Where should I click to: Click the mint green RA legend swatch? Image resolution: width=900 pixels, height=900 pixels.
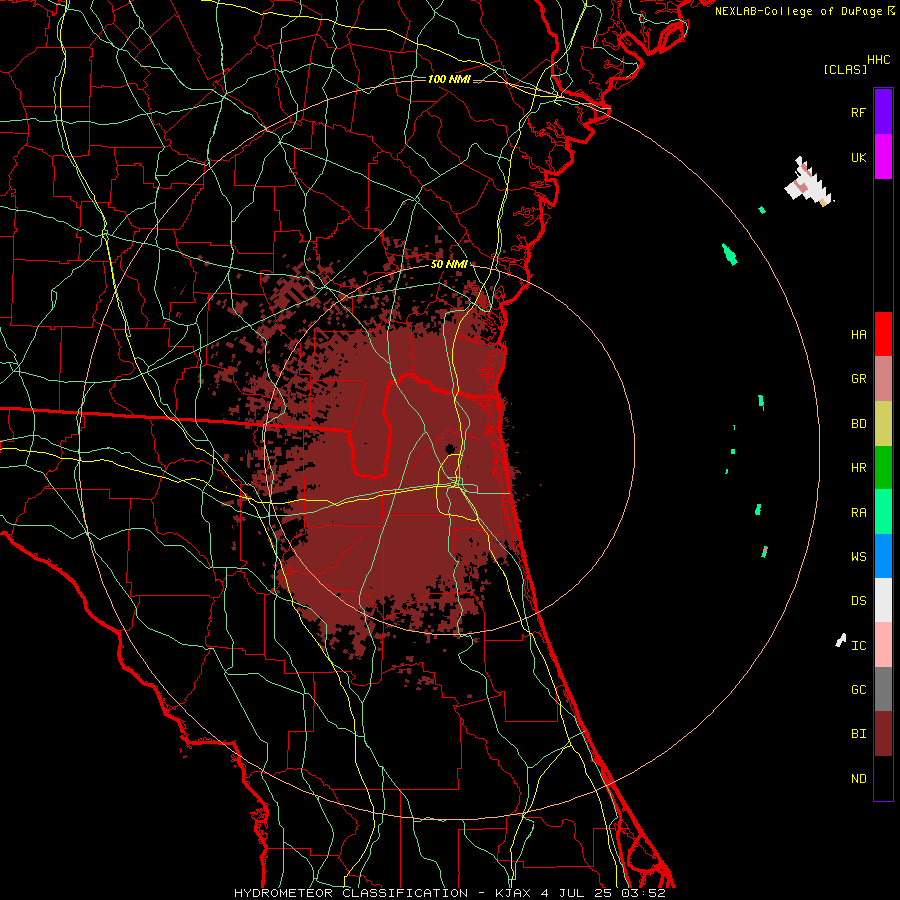(x=883, y=512)
